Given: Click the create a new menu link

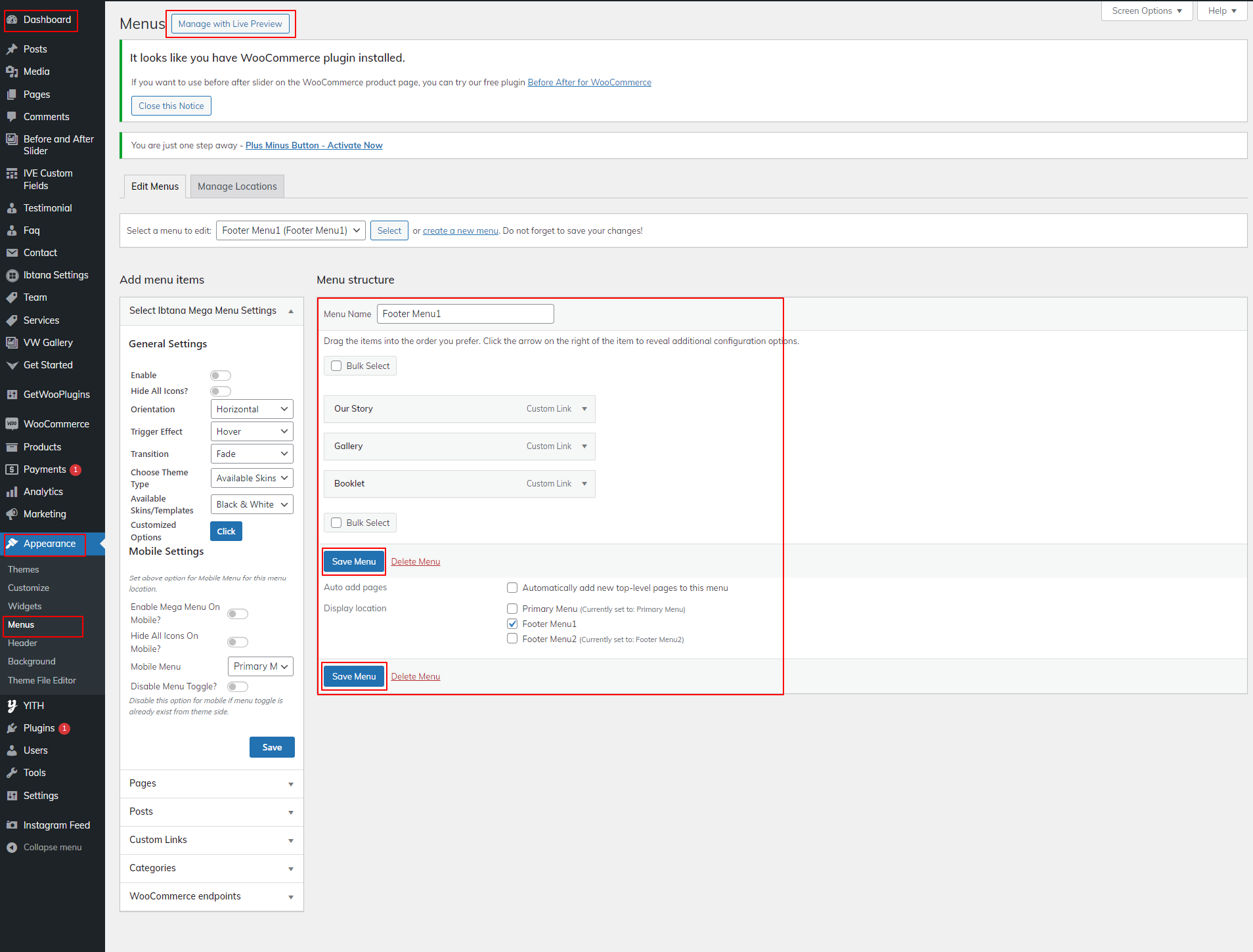Looking at the screenshot, I should tap(460, 231).
